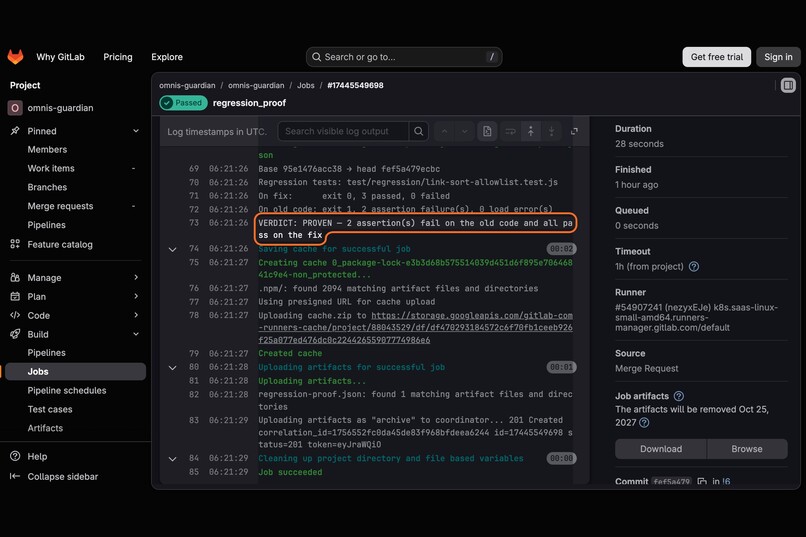
Task: Click the Pinned pin icon
Action: 15,131
